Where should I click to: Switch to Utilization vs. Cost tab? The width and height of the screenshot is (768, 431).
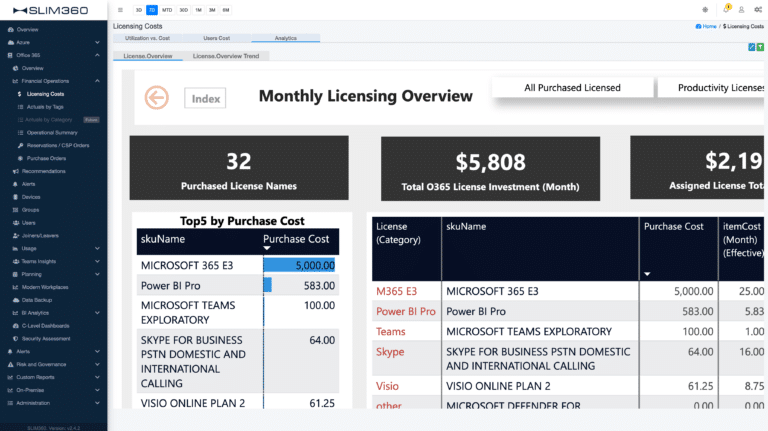click(x=147, y=38)
